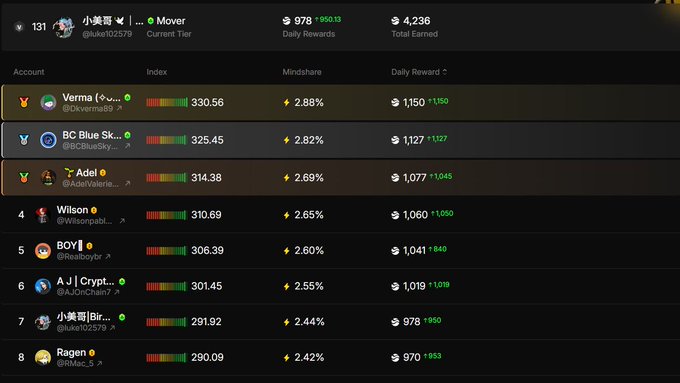Open external link arrow next to @Dkverma89
The height and width of the screenshot is (383, 680).
[119, 108]
